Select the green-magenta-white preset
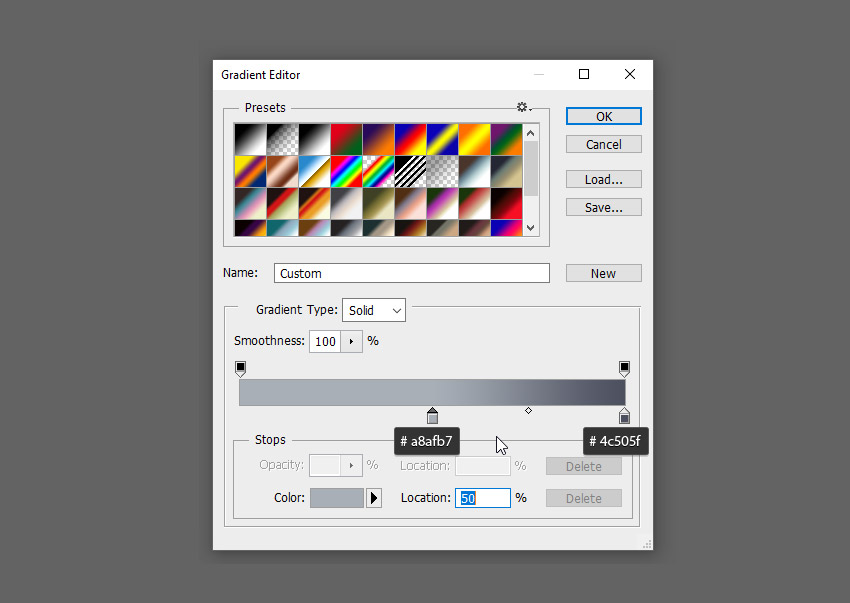 click(x=442, y=203)
